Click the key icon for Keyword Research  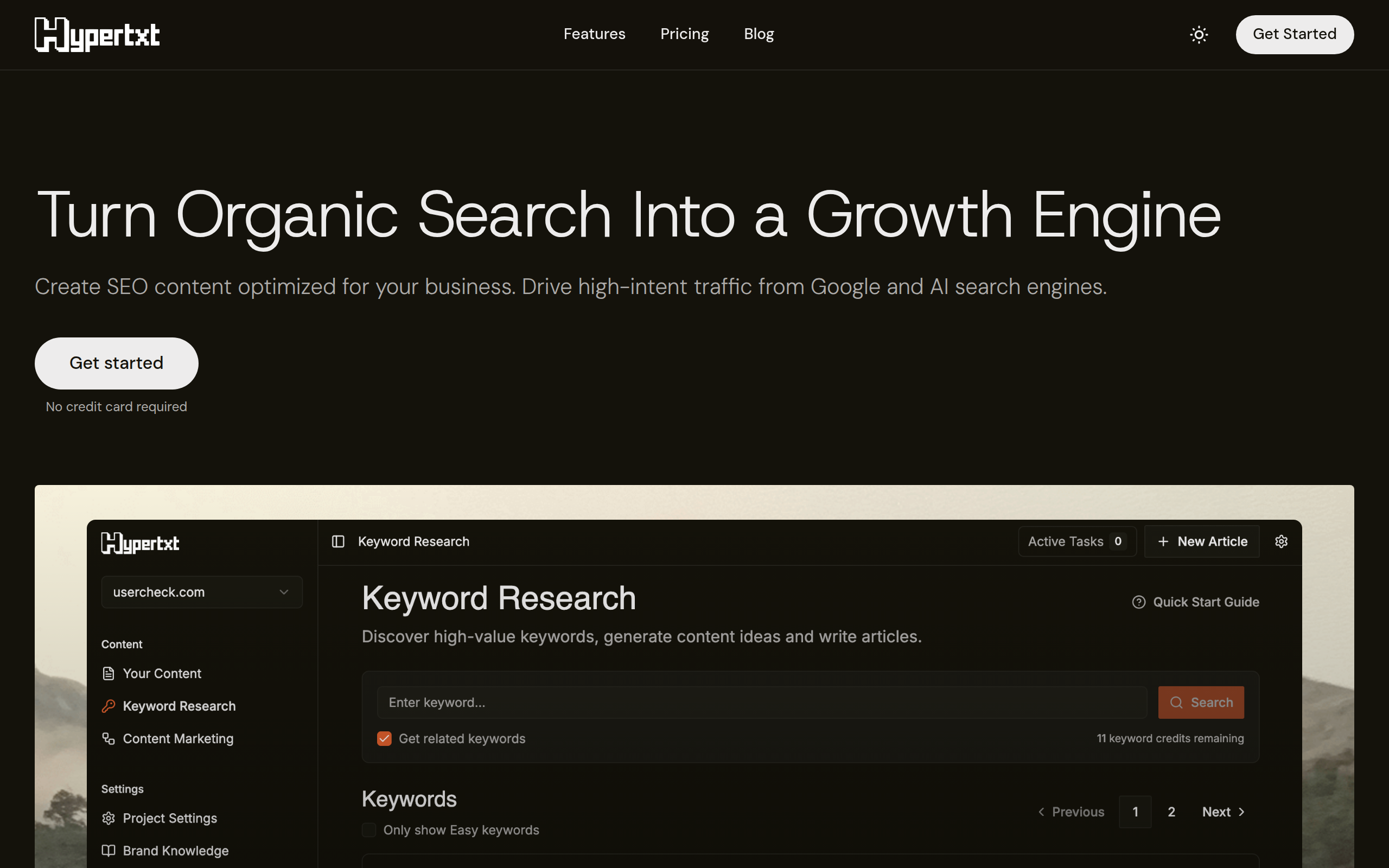(x=109, y=706)
